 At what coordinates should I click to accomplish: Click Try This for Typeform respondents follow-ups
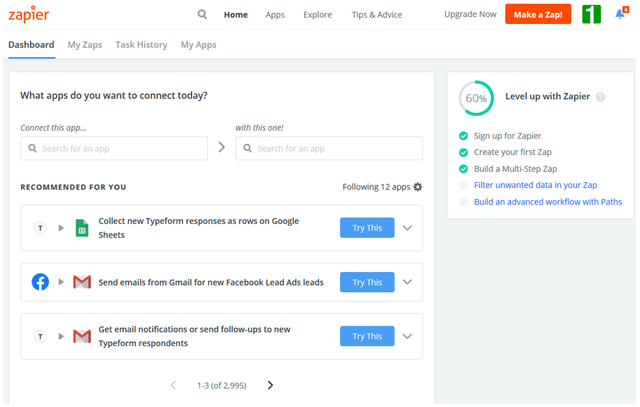tap(367, 336)
